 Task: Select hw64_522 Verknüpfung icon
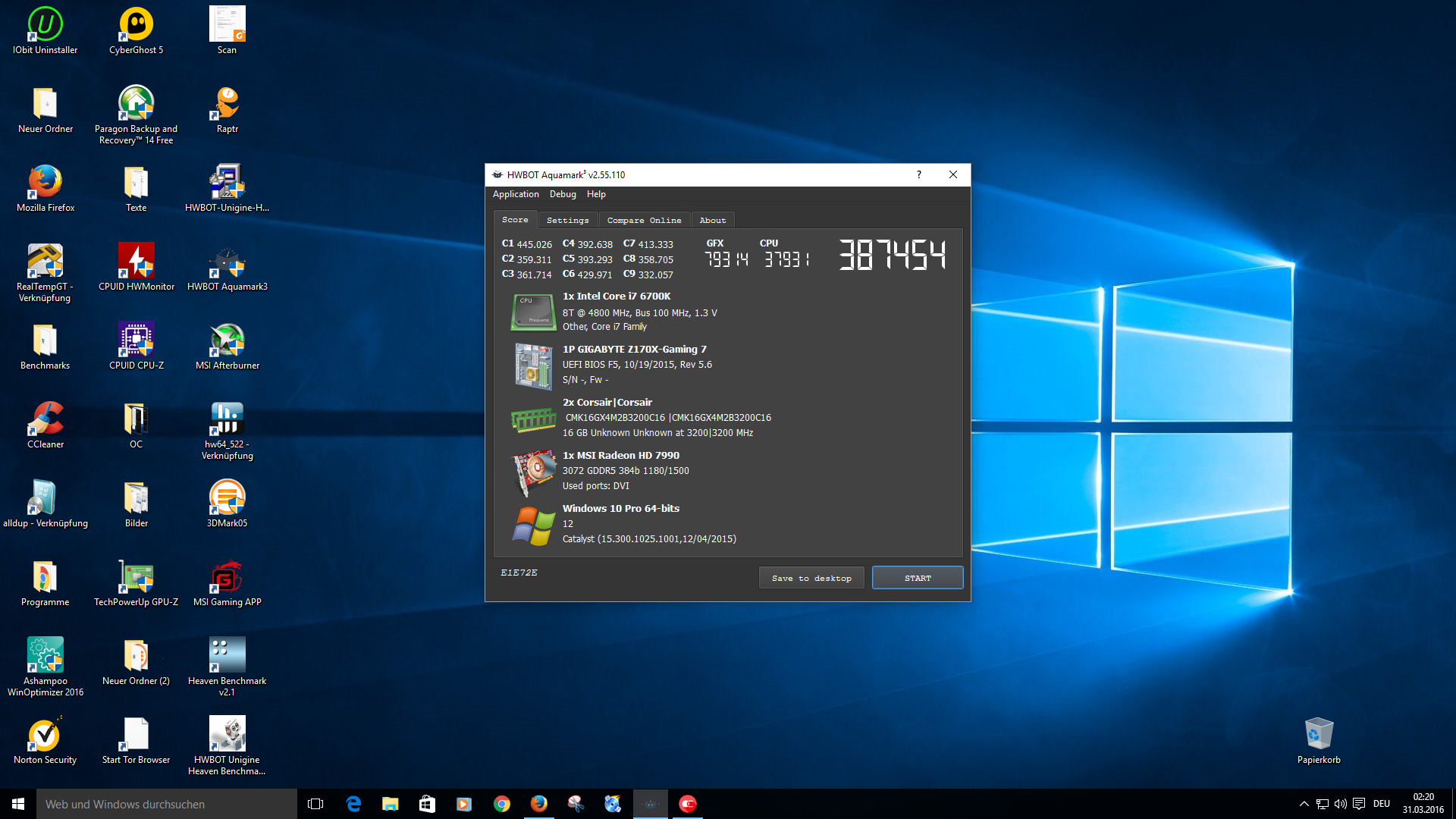(x=227, y=431)
